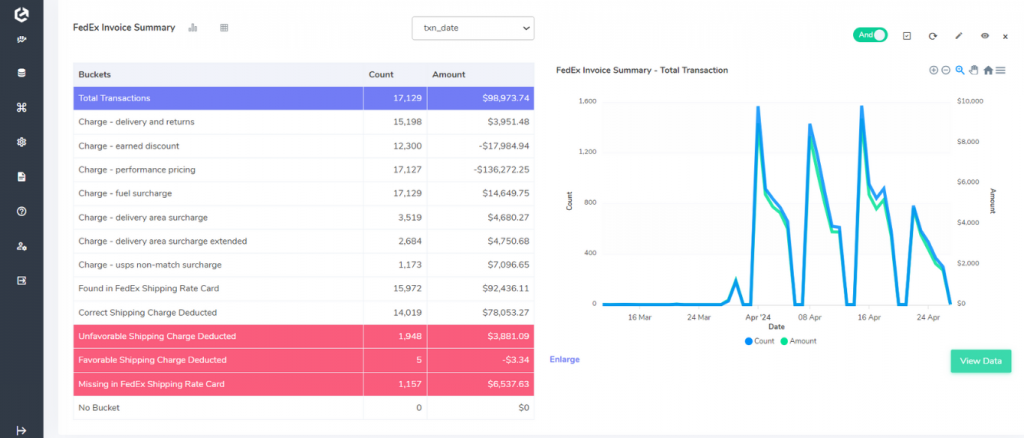Select Found in FedEx Shipping Rate Card
Image resolution: width=1024 pixels, height=438 pixels.
(304, 289)
